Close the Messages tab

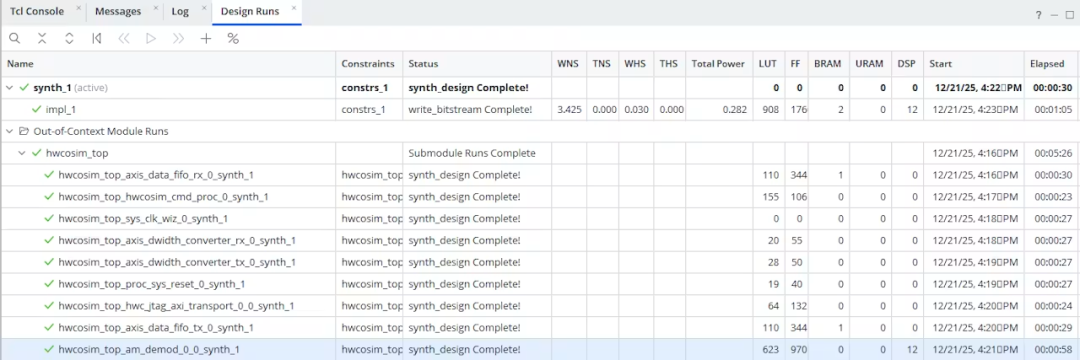[156, 8]
